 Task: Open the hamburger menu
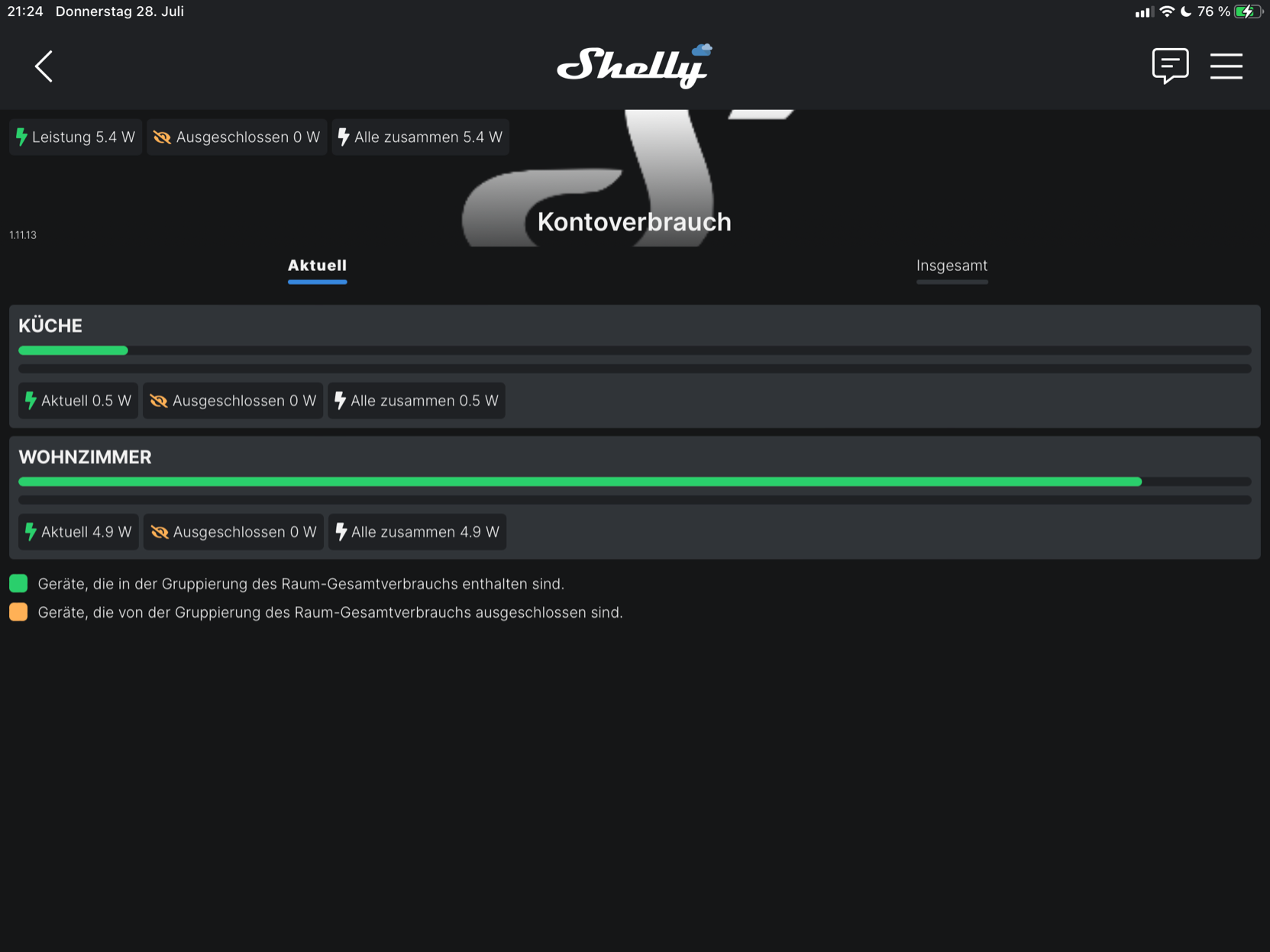[1226, 66]
